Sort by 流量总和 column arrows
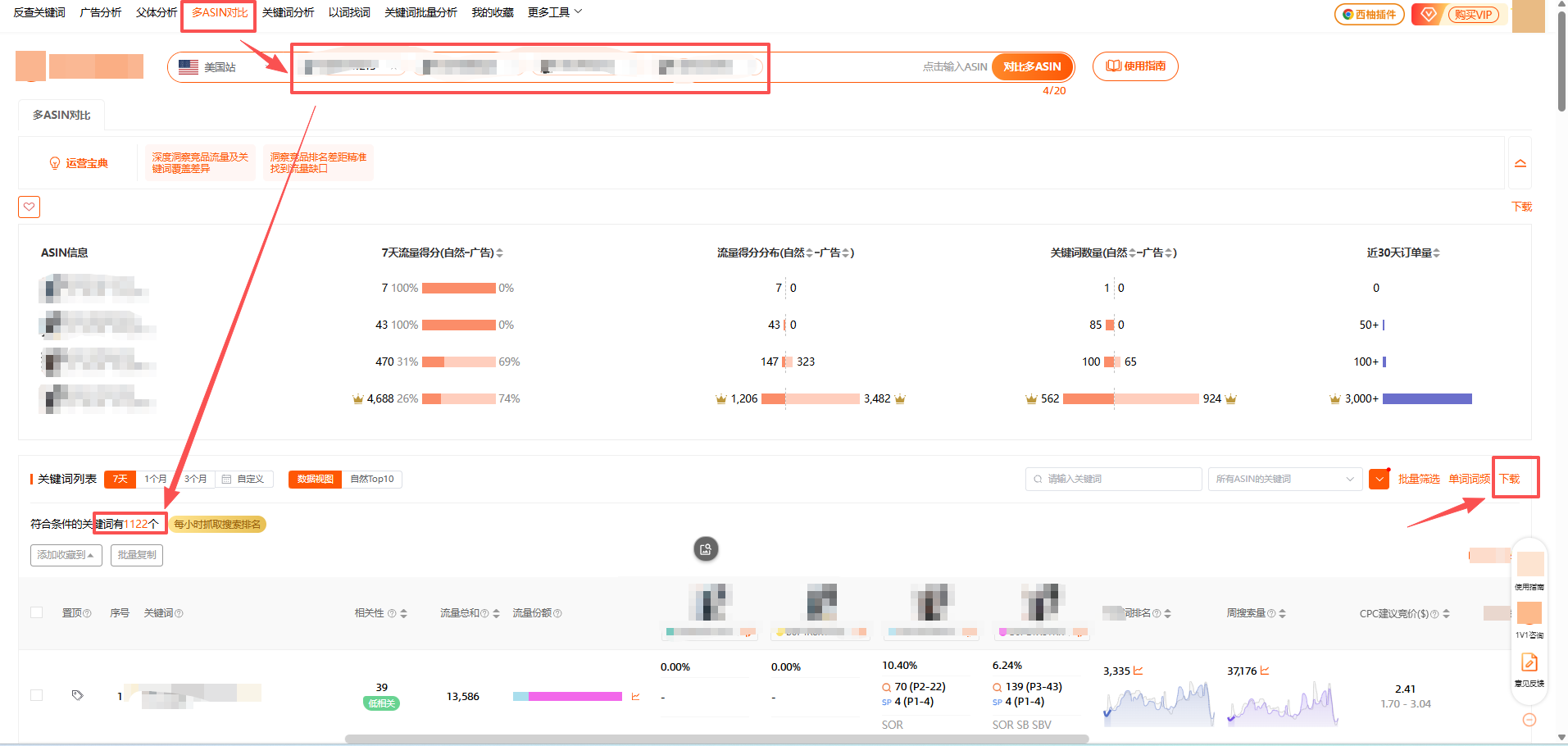 [496, 613]
